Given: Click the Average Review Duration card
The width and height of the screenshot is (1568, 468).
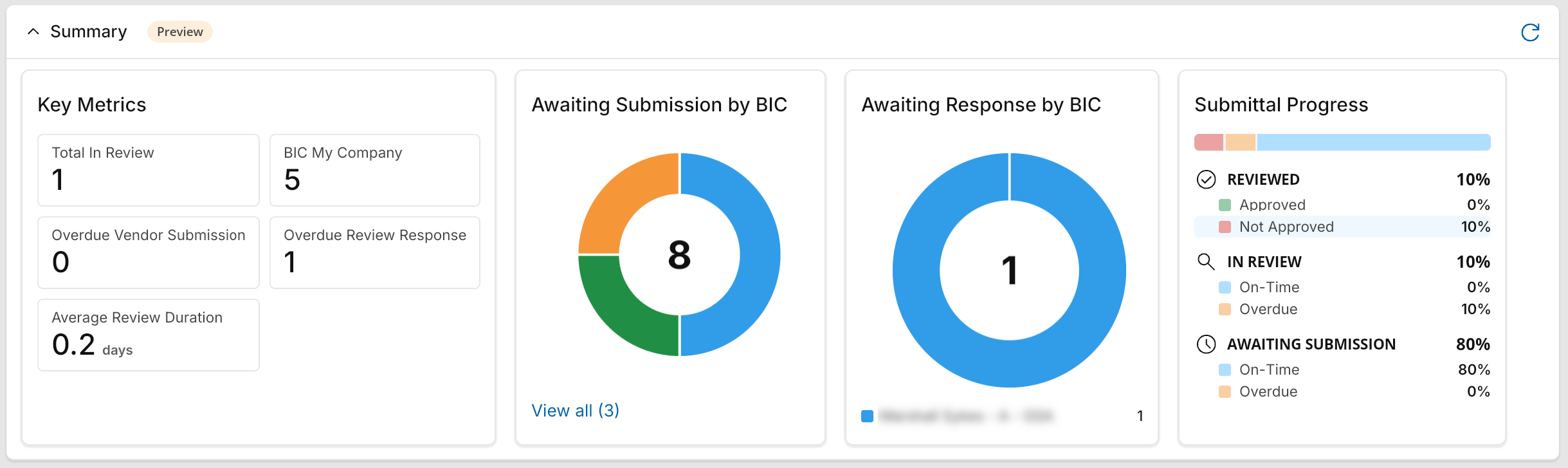Looking at the screenshot, I should (149, 335).
